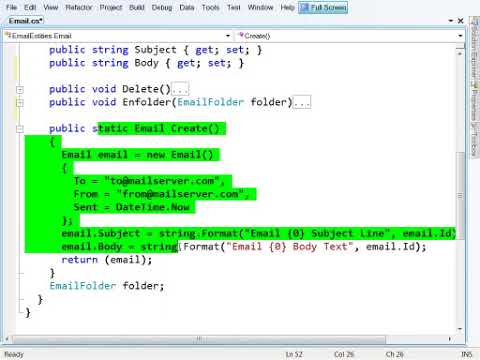Open the Project menu
The height and width of the screenshot is (360, 480).
[x=111, y=7]
